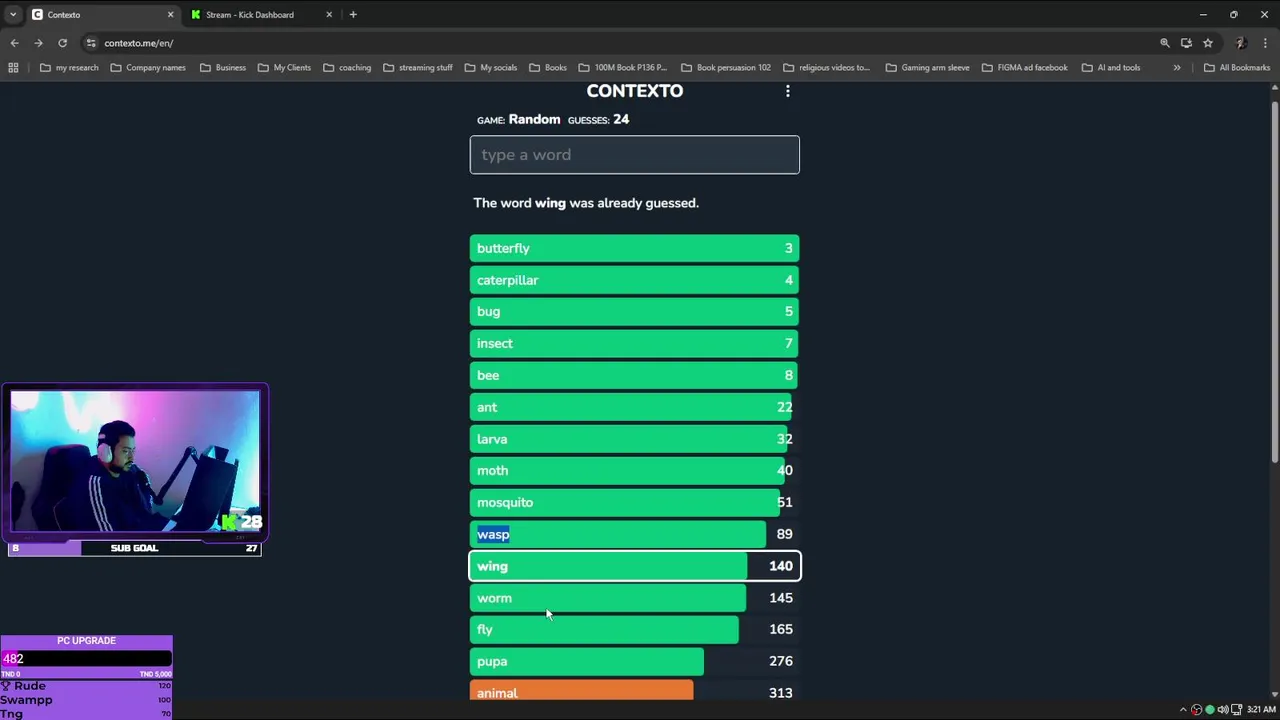Open the 'Book persuasion 102' bookmark folder
The width and height of the screenshot is (1280, 720).
point(726,68)
